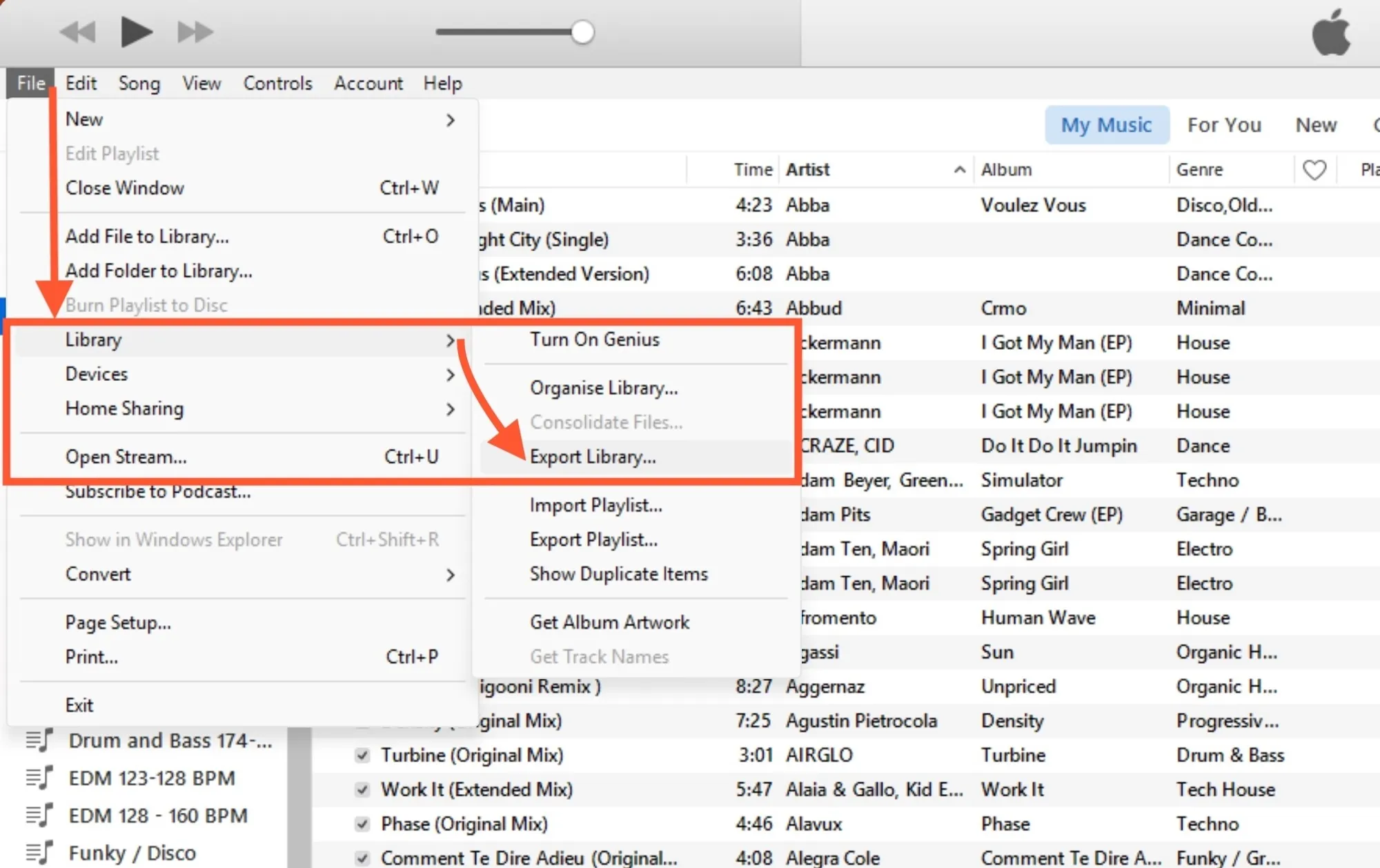The width and height of the screenshot is (1380, 868).
Task: Expand the New submenu arrow
Action: (x=451, y=120)
